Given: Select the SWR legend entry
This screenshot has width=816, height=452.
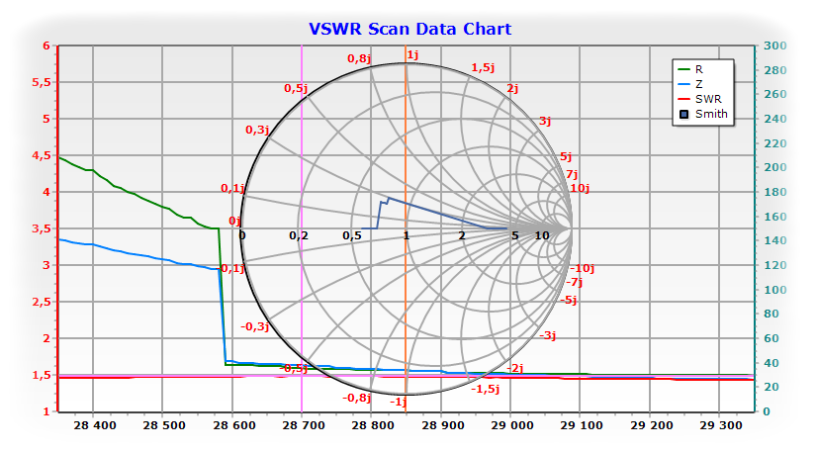Looking at the screenshot, I should [x=700, y=99].
